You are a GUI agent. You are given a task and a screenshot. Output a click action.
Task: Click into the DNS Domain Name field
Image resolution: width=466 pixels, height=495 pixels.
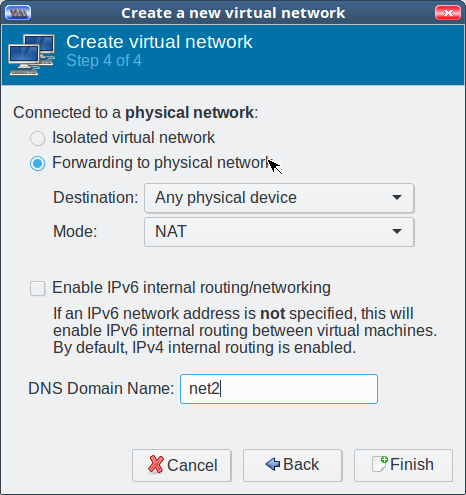pos(279,389)
